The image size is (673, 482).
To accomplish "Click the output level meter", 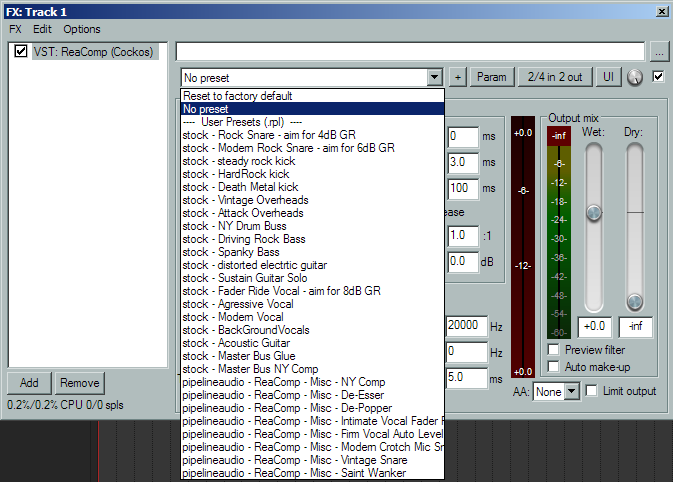I will click(559, 232).
